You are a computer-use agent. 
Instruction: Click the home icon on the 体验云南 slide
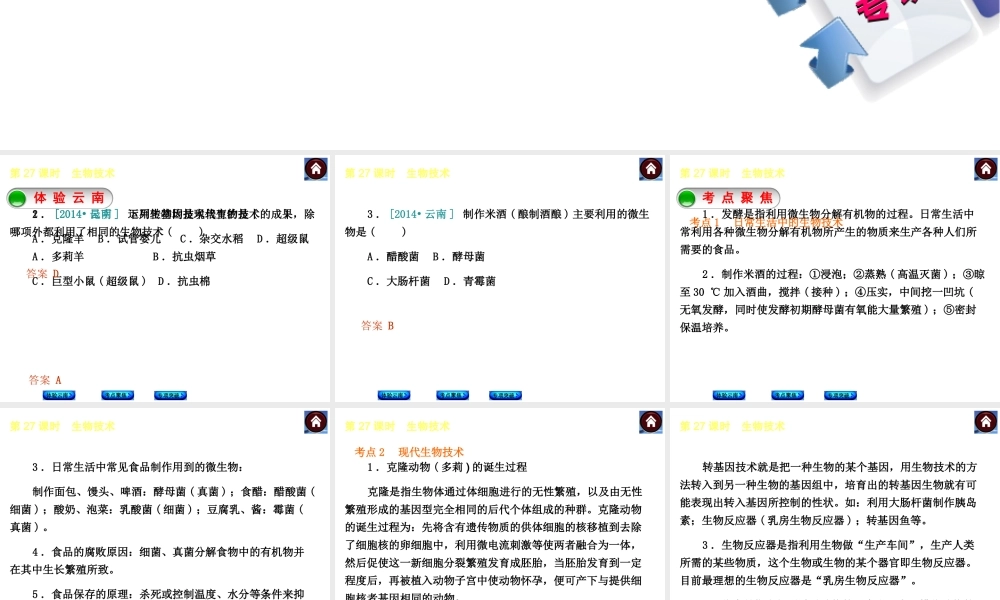[316, 169]
